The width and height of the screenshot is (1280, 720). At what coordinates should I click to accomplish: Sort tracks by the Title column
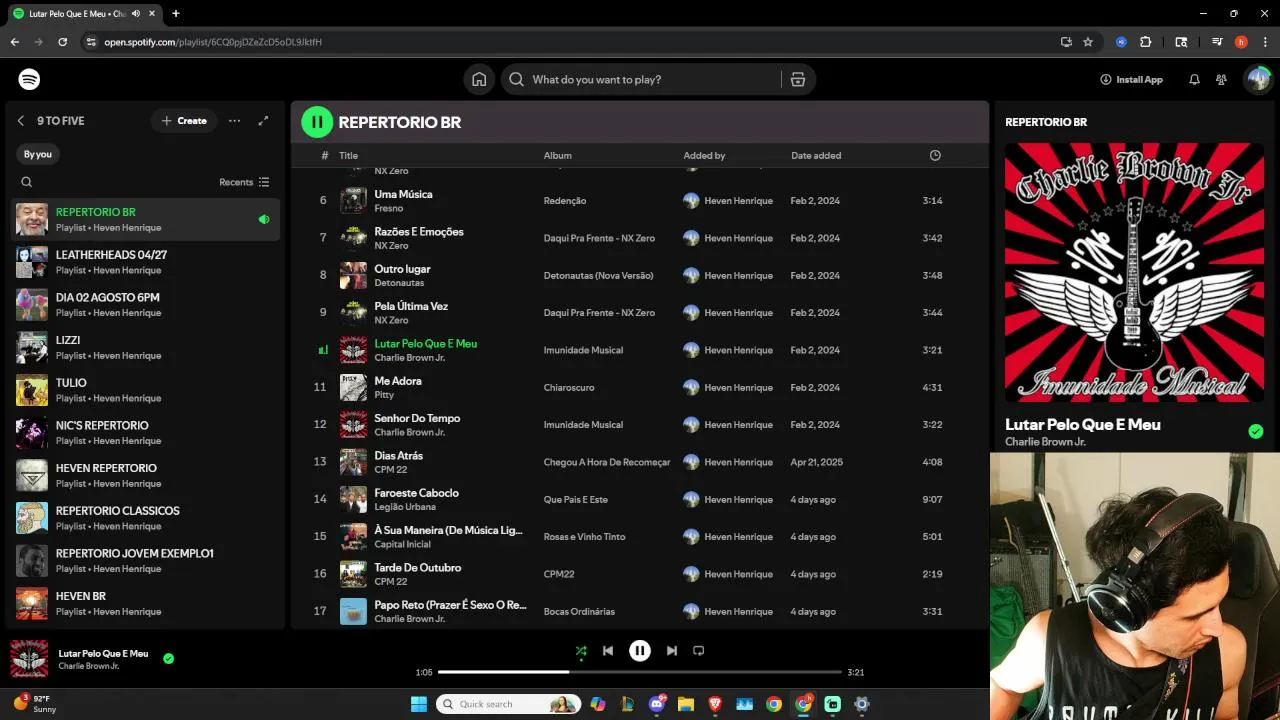coord(348,155)
